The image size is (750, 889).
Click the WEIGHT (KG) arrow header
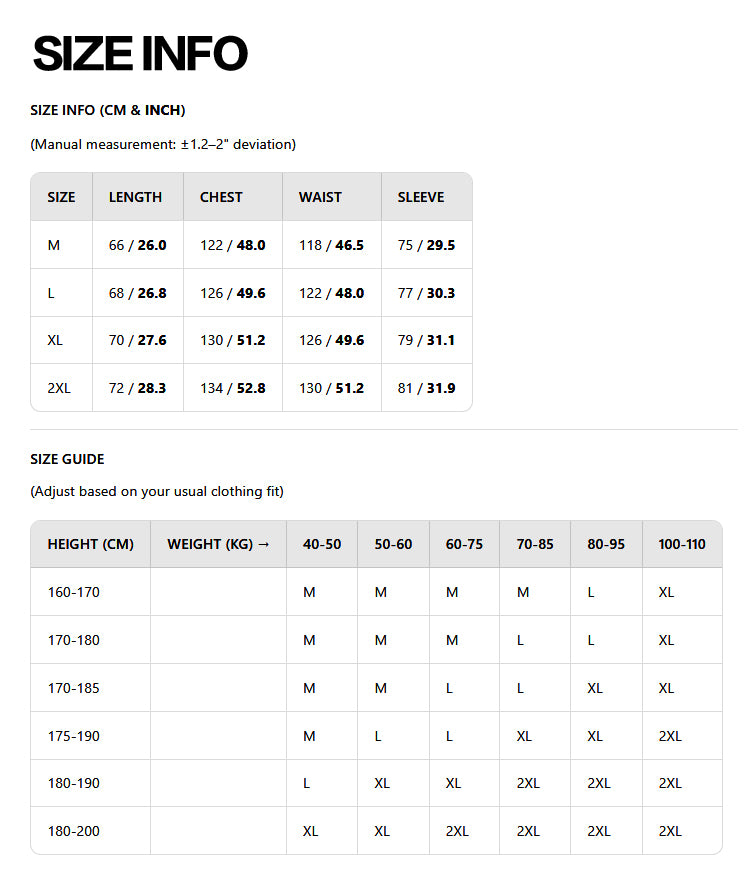click(x=218, y=544)
